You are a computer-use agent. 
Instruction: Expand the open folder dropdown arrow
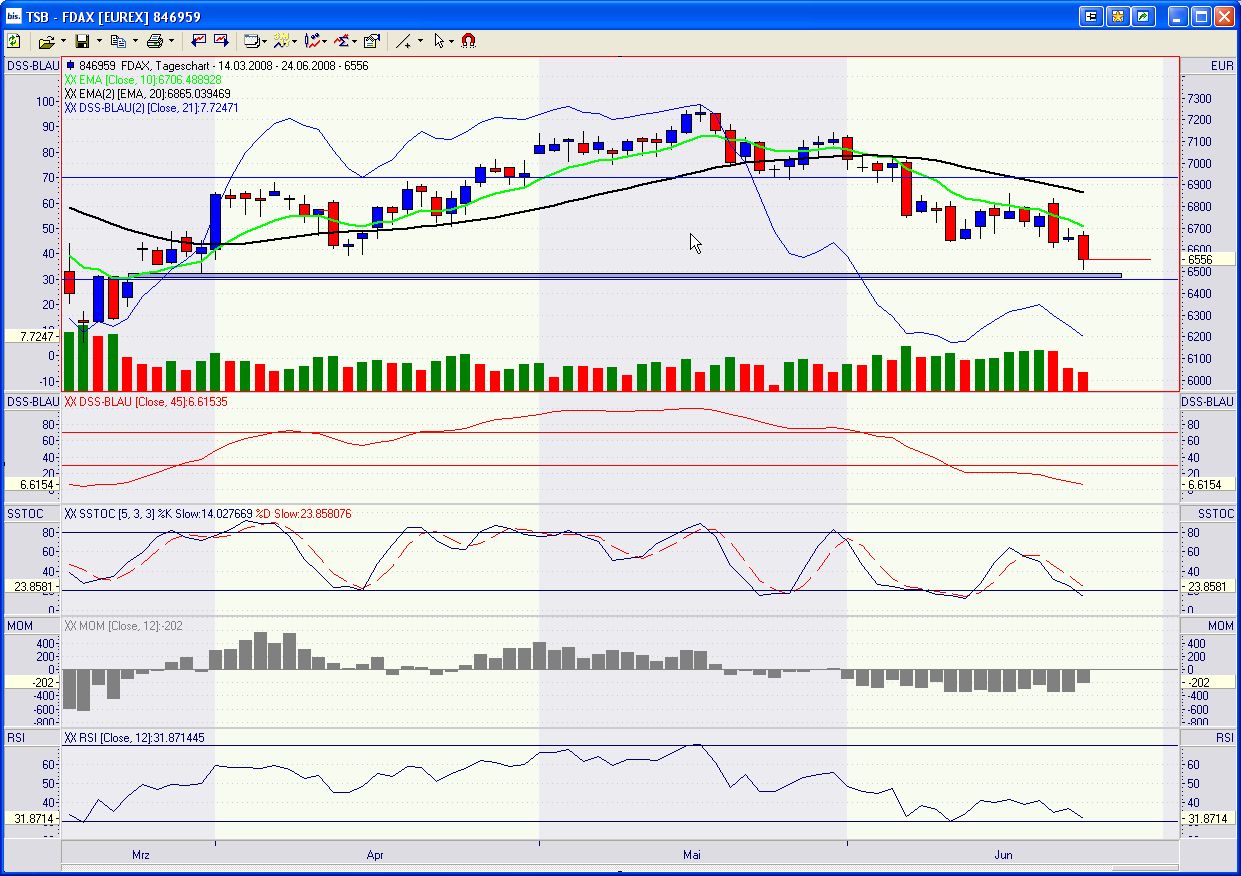[x=62, y=41]
